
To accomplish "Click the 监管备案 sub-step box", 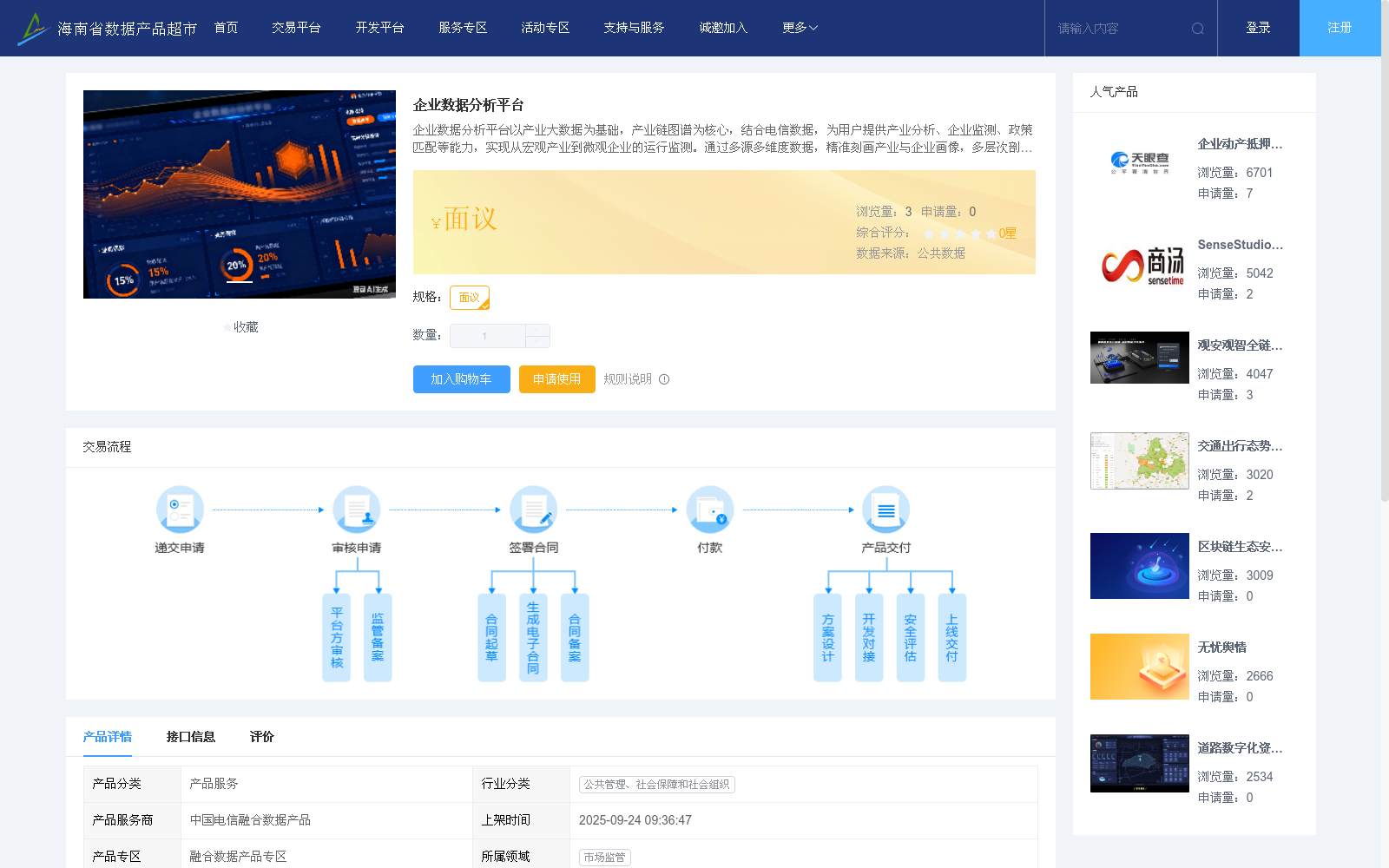I will pyautogui.click(x=378, y=638).
